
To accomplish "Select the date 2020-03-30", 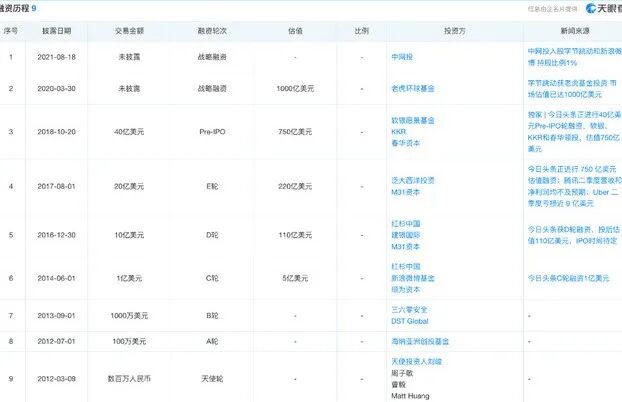I will (56, 88).
